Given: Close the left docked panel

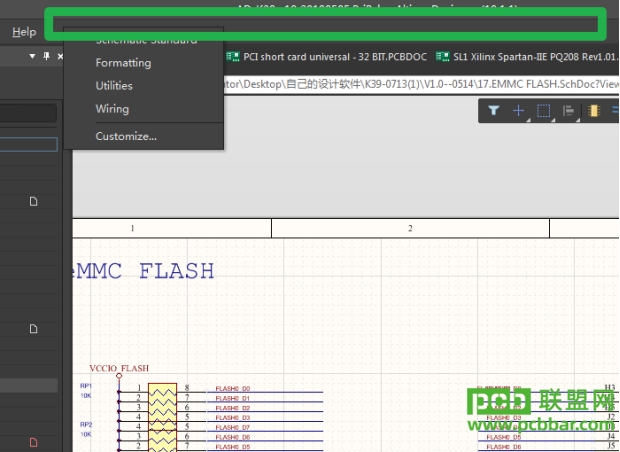Looking at the screenshot, I should pos(60,57).
